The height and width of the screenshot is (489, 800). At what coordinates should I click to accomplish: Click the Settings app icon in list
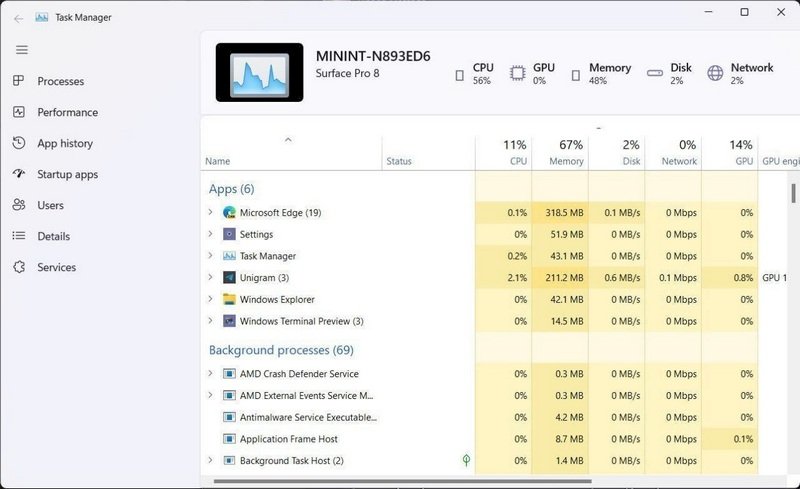pos(229,234)
